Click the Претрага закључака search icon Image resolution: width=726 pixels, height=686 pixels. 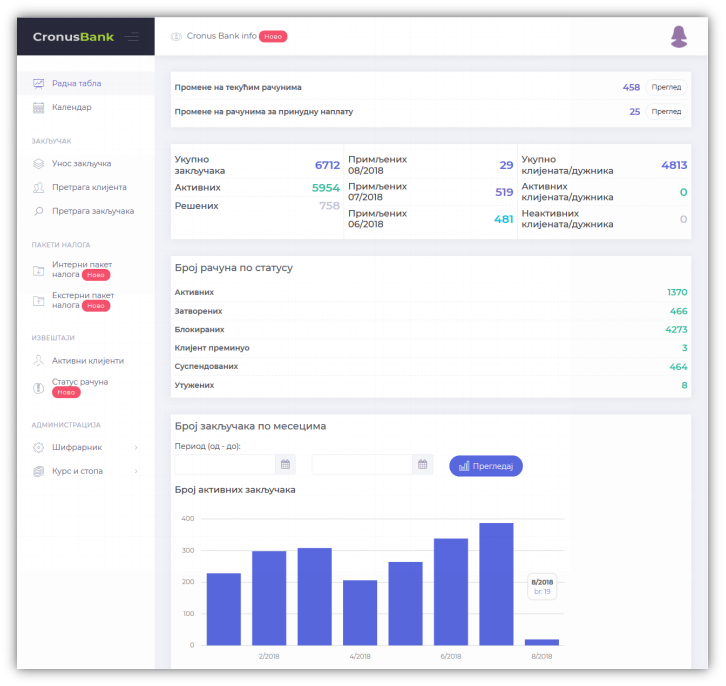point(39,211)
